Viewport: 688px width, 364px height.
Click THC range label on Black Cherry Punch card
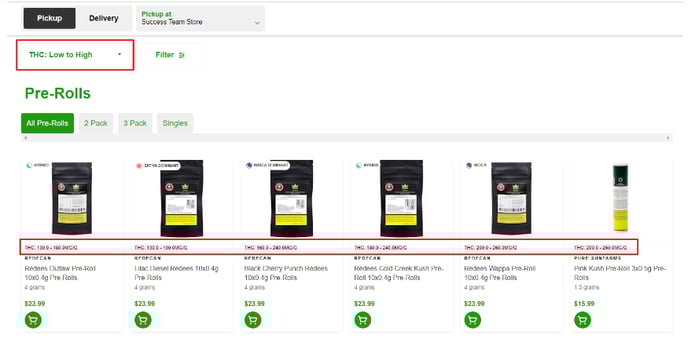coord(271,248)
